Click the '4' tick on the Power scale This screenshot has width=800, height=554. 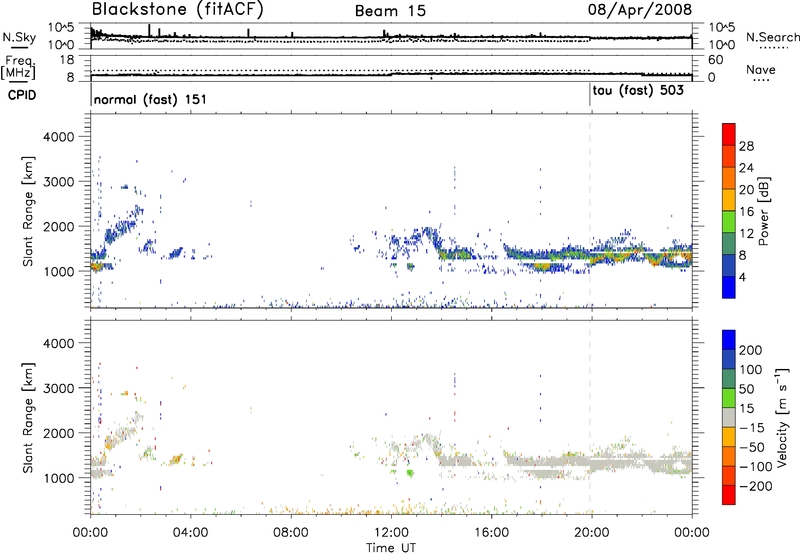point(742,277)
